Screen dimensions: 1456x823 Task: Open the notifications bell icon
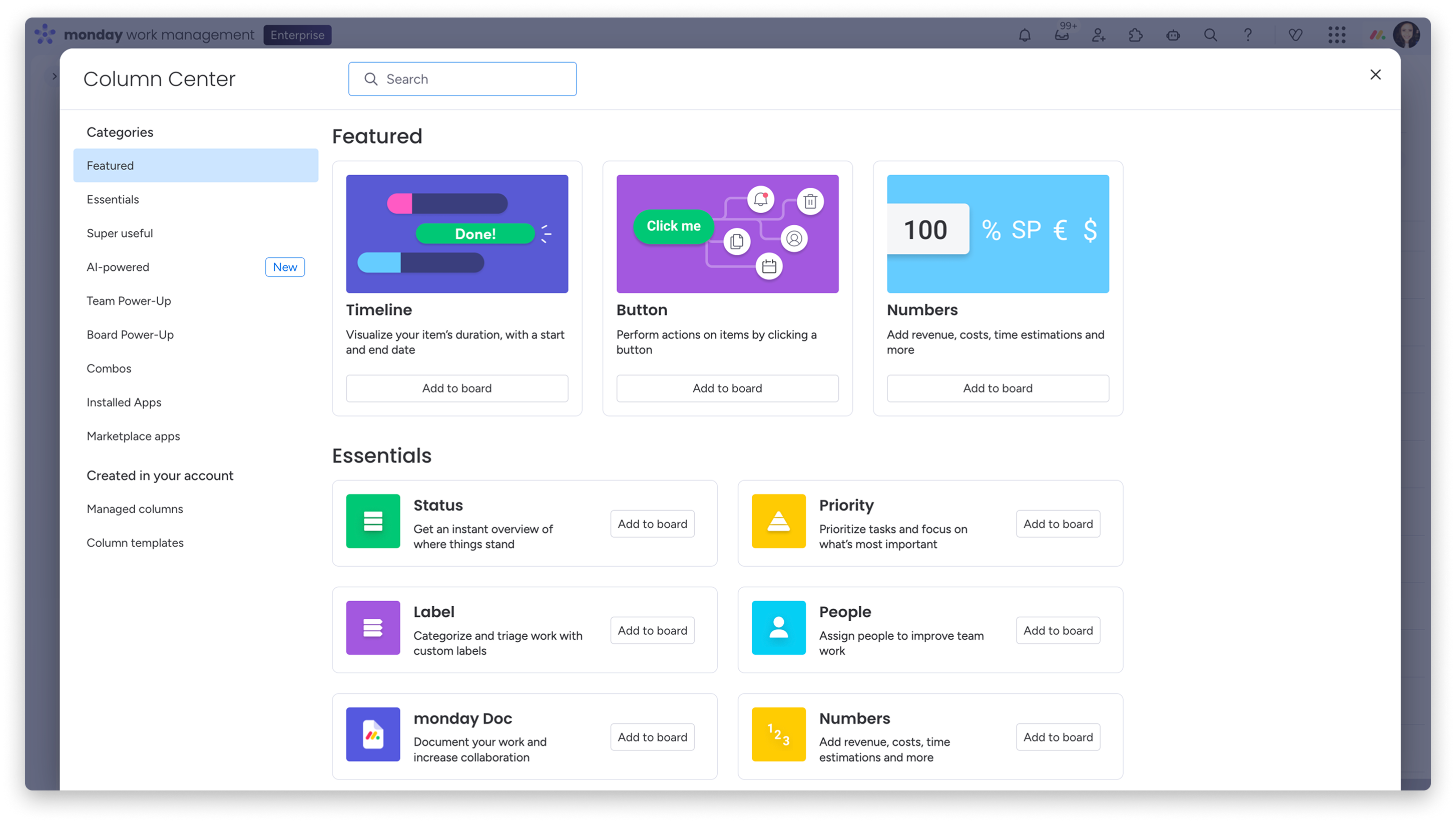[1025, 35]
